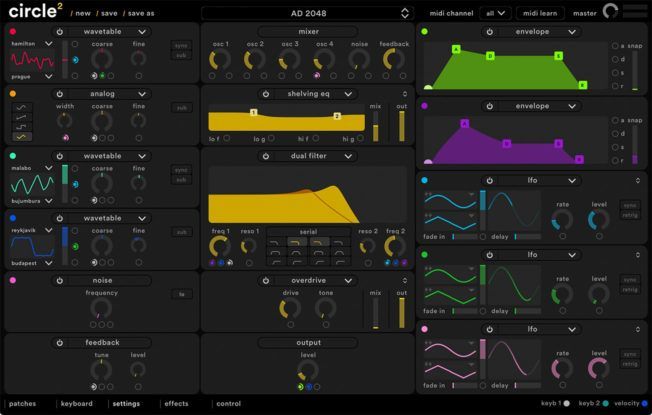
Task: Click the shelving eq mix slider
Action: 375,126
